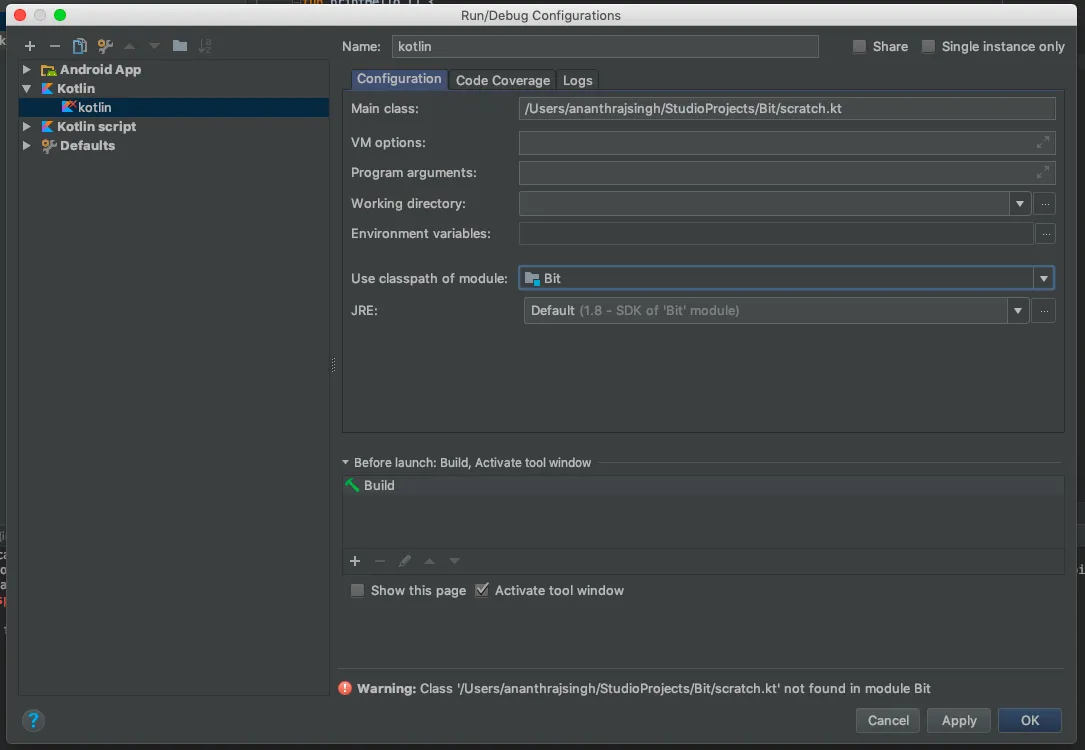1085x750 pixels.
Task: Expand the Defaults node
Action: (26, 145)
